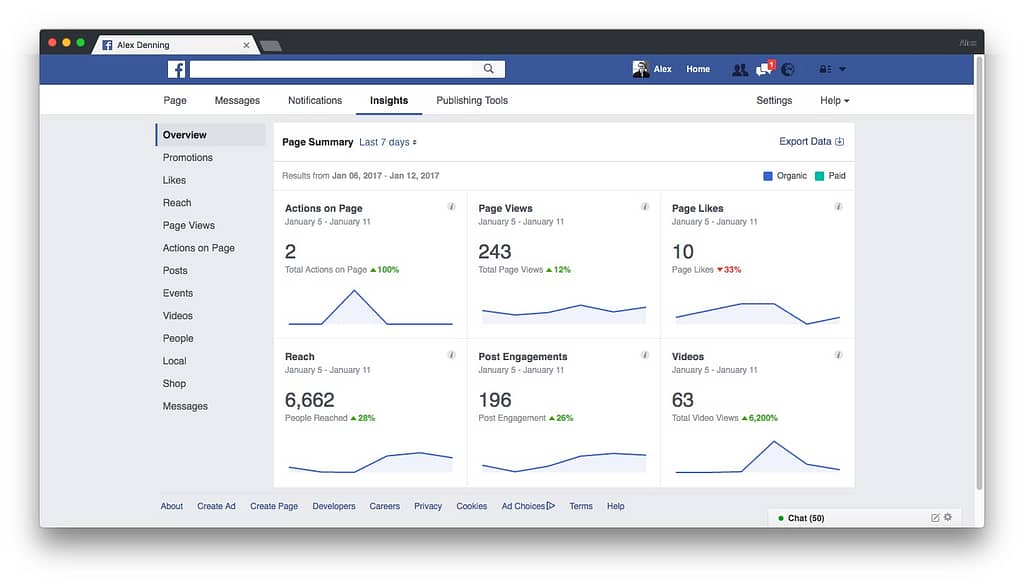Show info for Post Engagements card
Image resolution: width=1024 pixels, height=584 pixels.
point(645,355)
